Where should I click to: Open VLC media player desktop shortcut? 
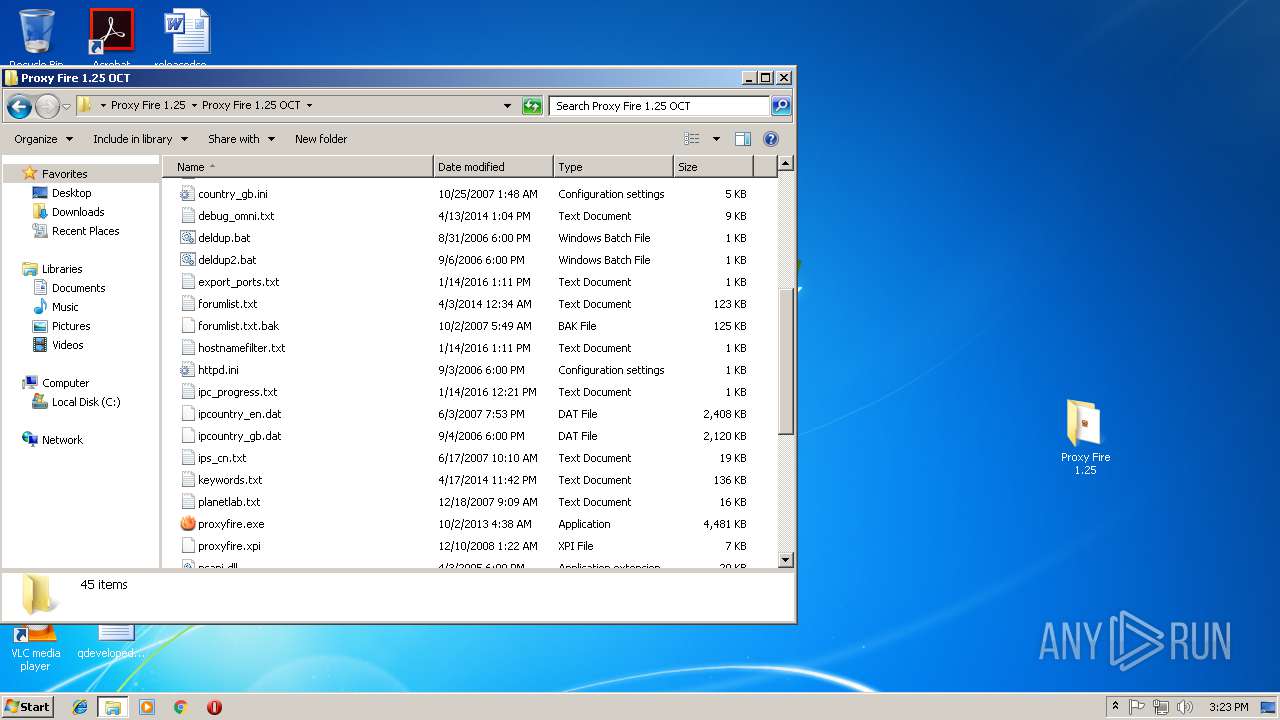click(35, 648)
